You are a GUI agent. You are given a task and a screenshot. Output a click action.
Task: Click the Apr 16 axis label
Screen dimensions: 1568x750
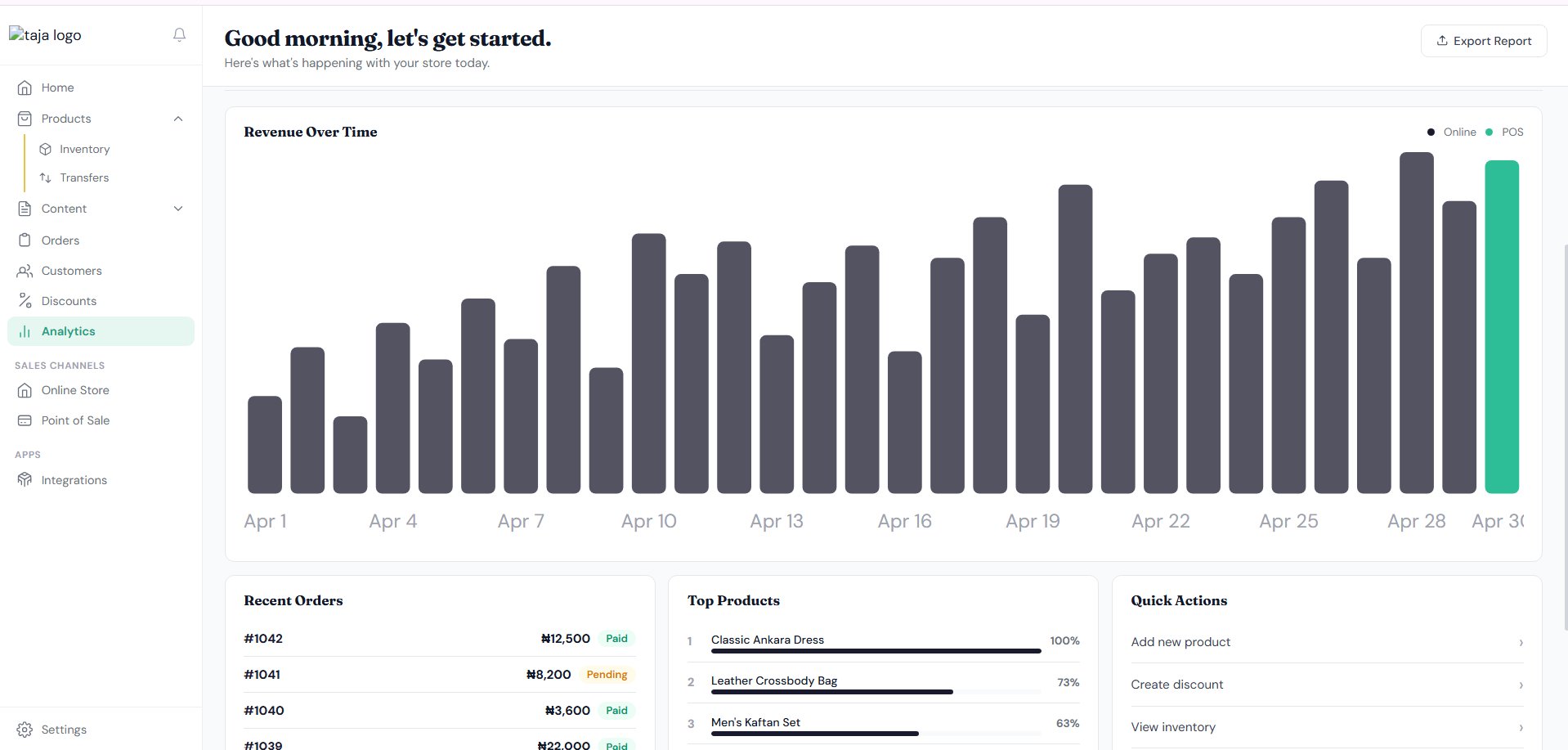(905, 521)
